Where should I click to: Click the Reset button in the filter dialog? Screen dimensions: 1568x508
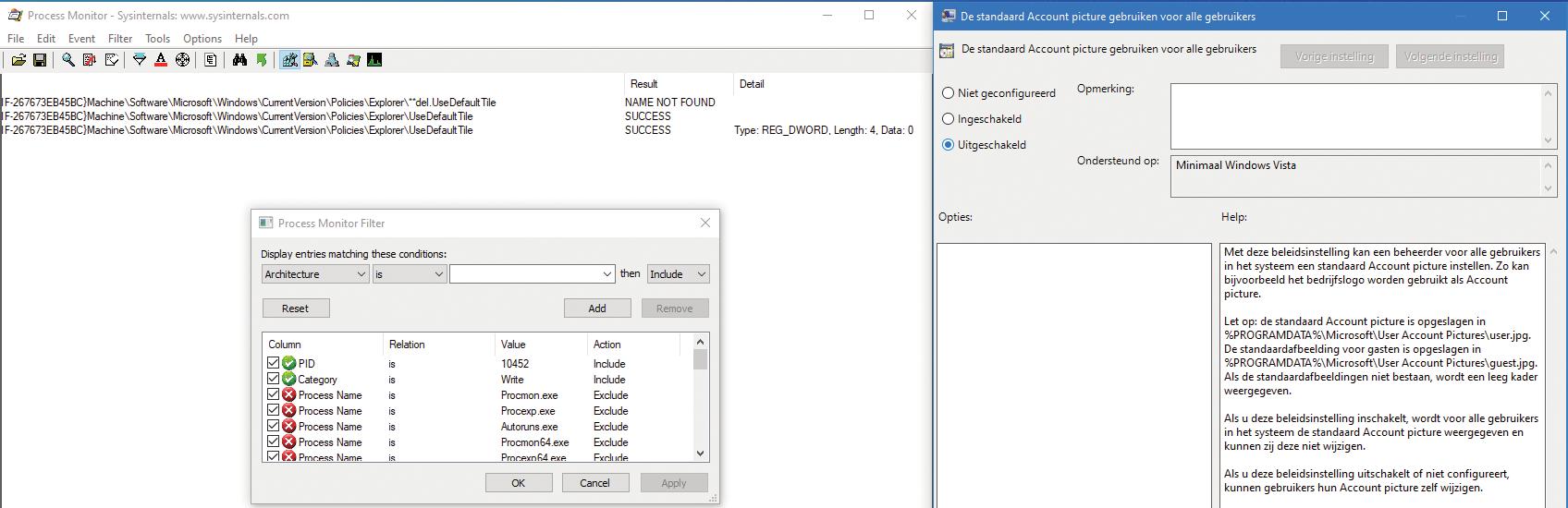[296, 308]
